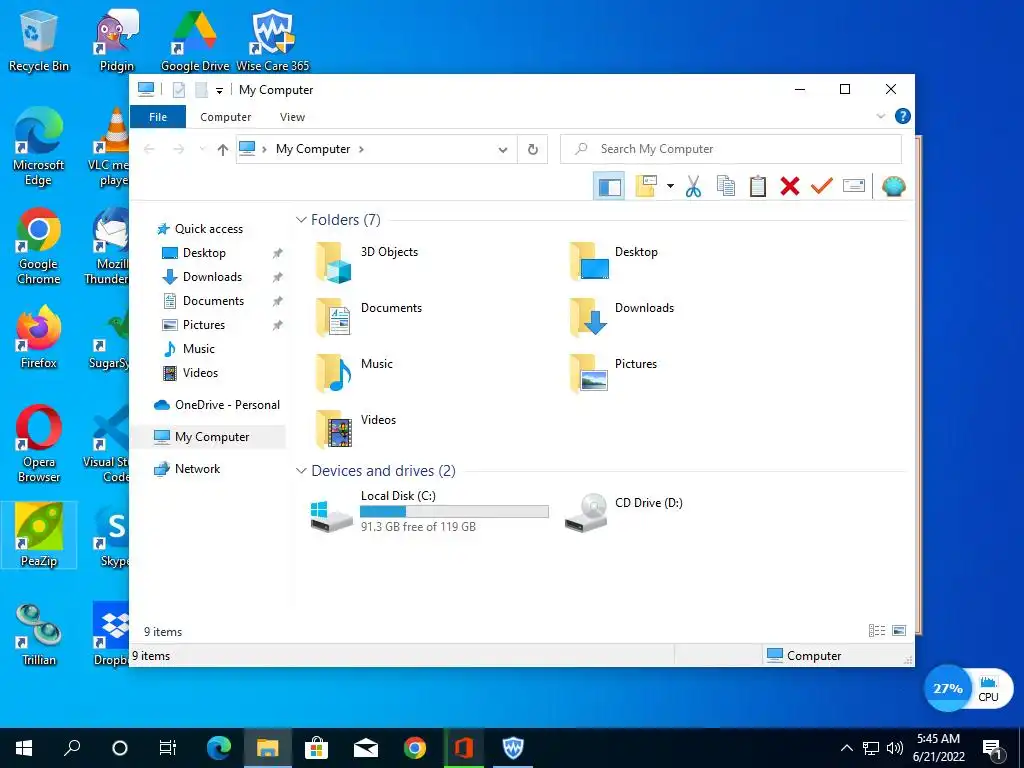Click the Cut scissors icon
Viewport: 1024px width, 768px height.
tap(693, 187)
